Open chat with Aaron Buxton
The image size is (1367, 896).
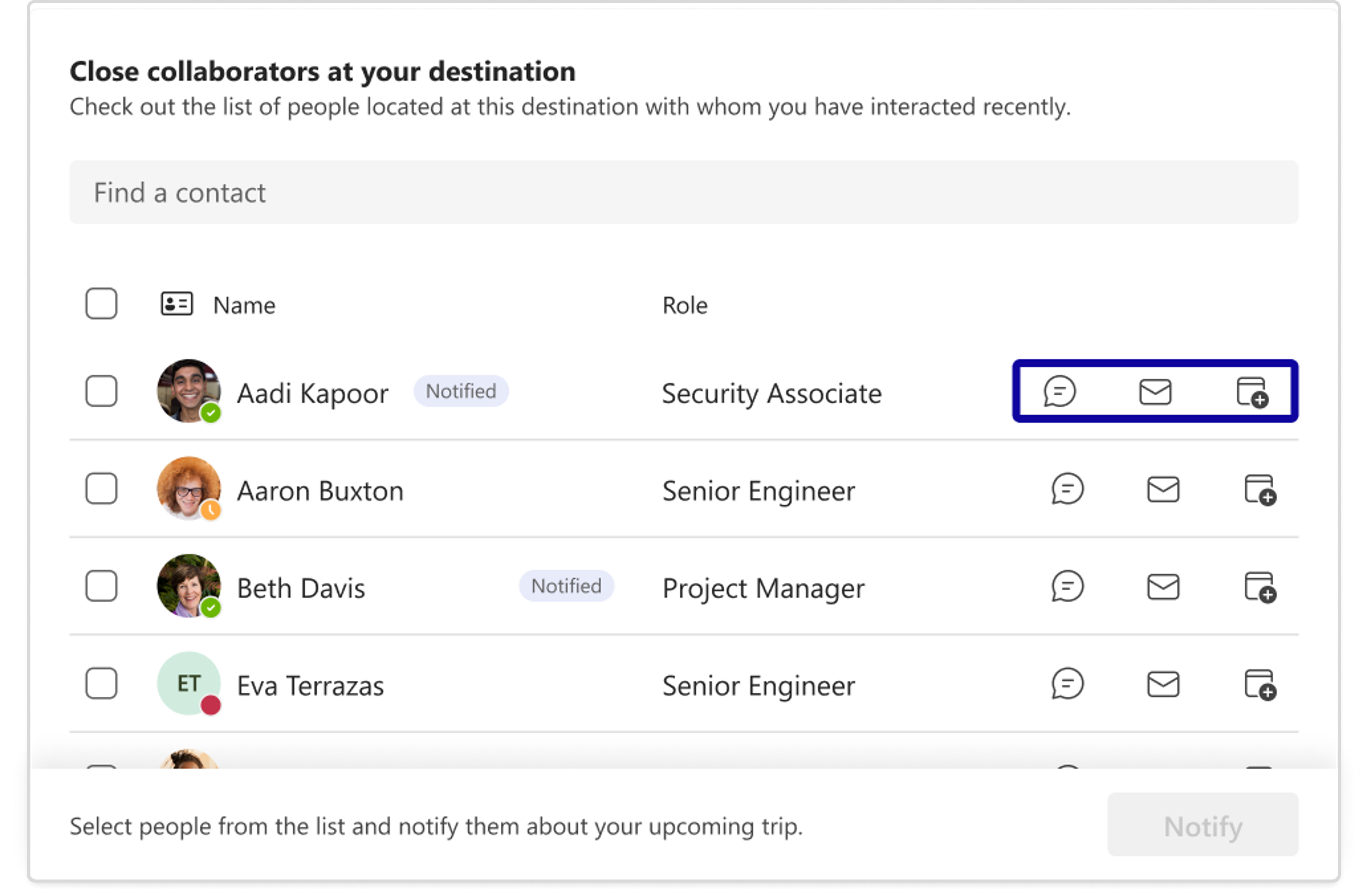[x=1067, y=489]
